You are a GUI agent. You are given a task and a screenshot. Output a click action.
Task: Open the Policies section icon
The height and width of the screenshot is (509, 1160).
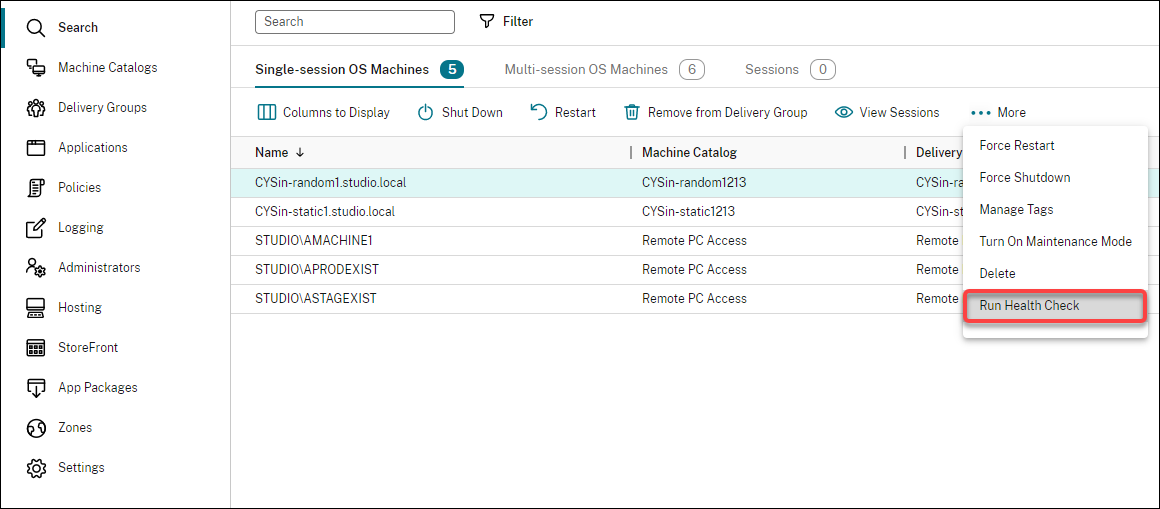pyautogui.click(x=36, y=187)
